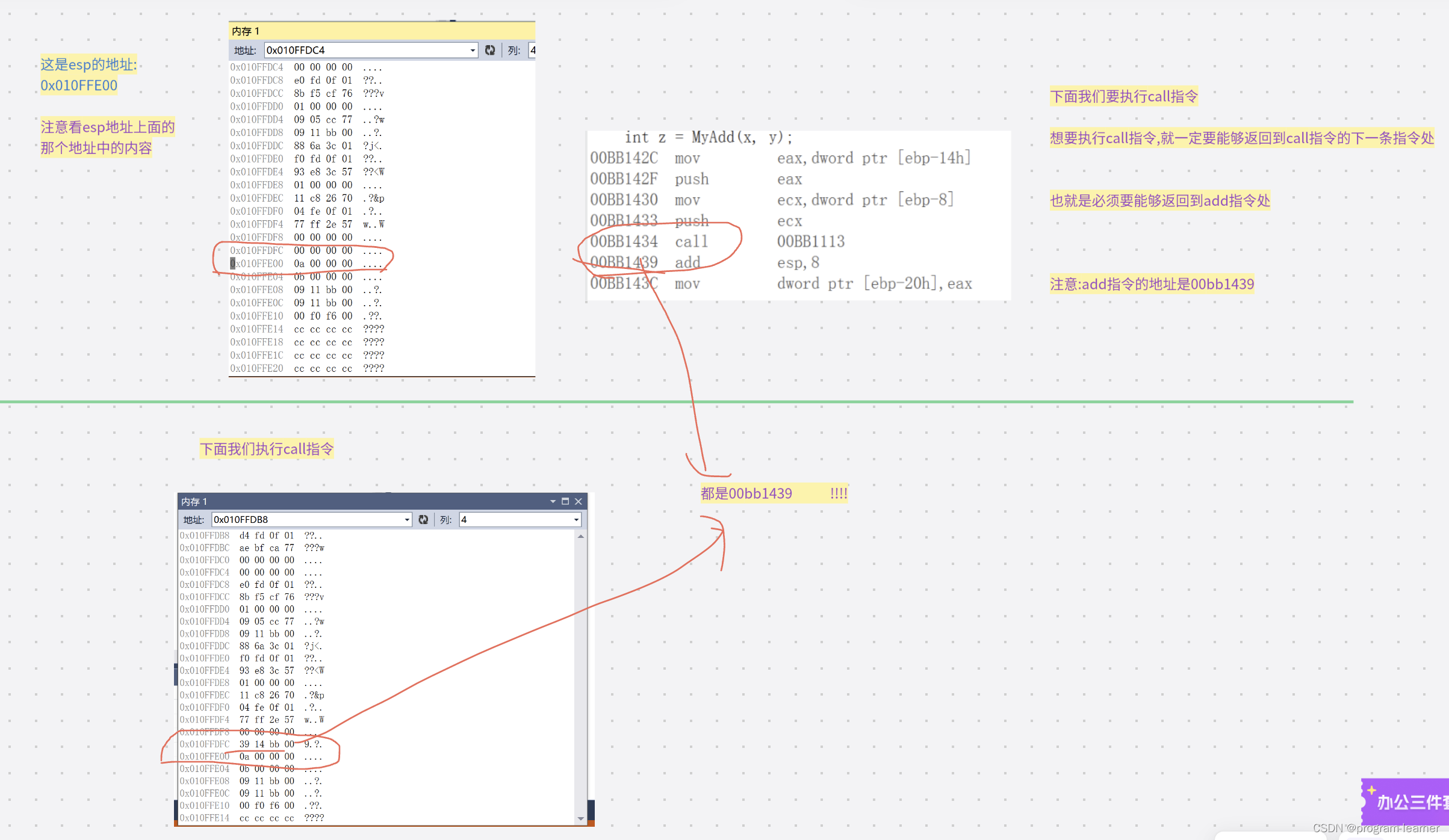The image size is (1449, 840).
Task: Click row 0x010FFE14 in the bottom memory window
Action: point(252,818)
